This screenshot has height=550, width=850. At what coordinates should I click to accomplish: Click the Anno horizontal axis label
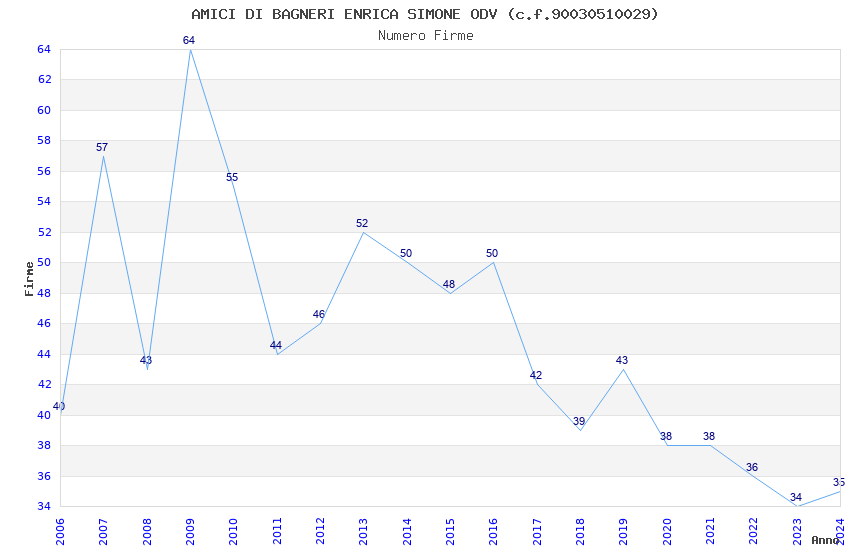825,540
